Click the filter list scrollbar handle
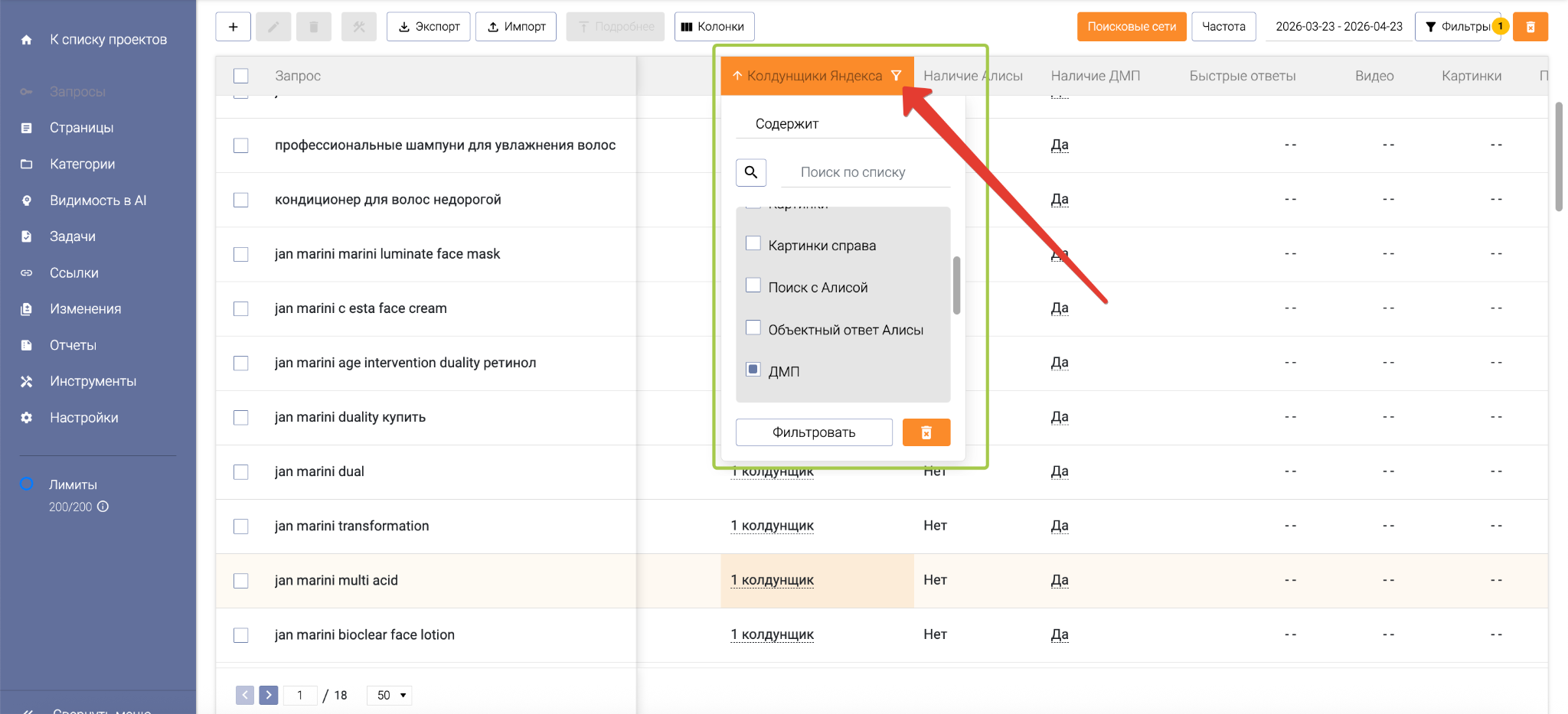Screen dimensions: 1568x714 coord(956,285)
